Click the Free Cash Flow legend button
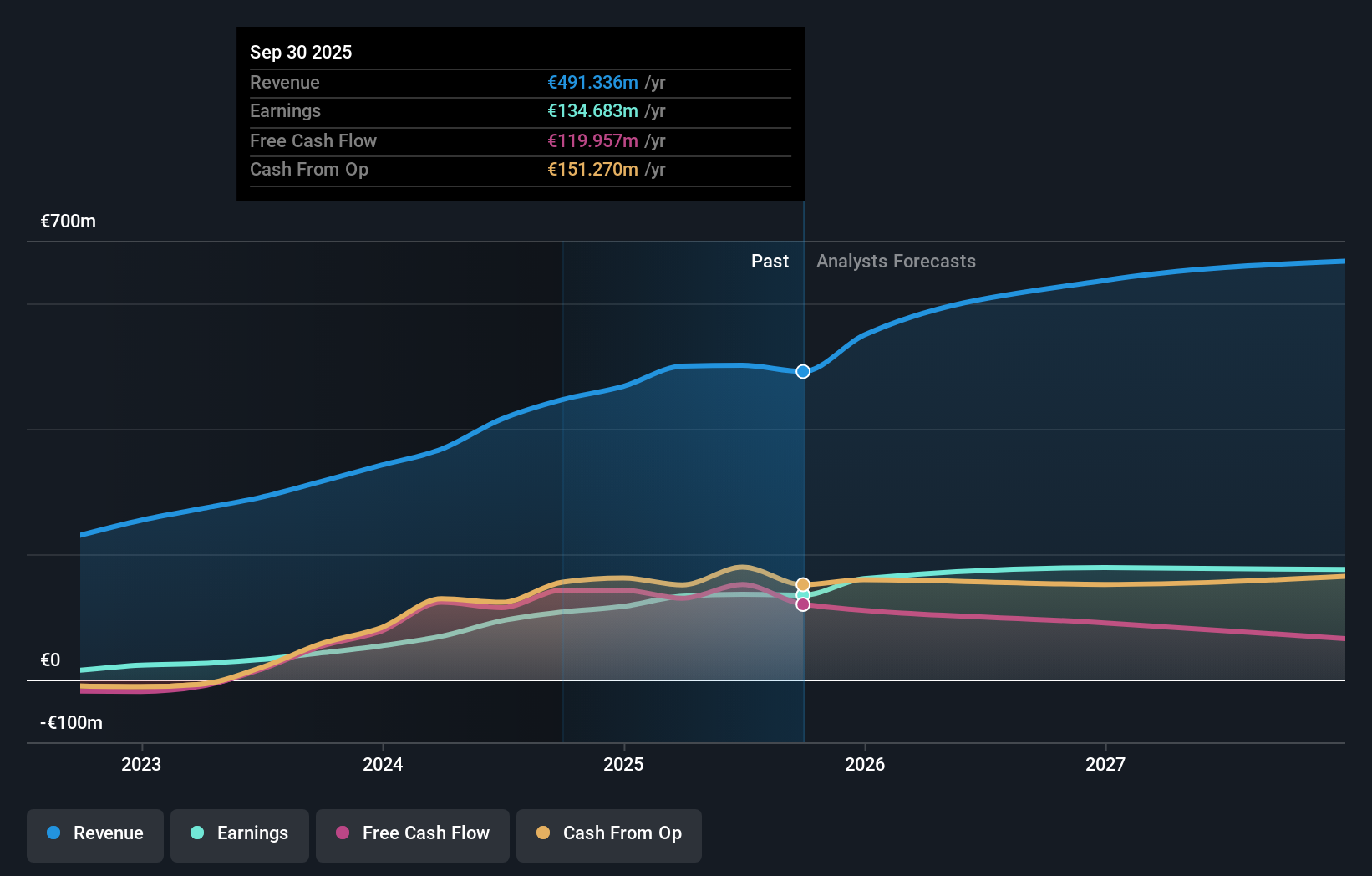 (x=412, y=833)
